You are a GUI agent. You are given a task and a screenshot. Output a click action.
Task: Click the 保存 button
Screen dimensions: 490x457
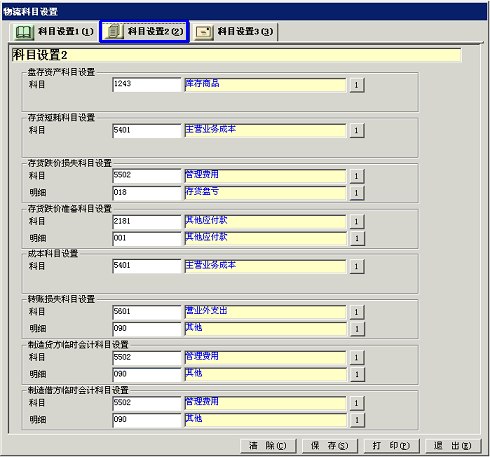(330, 446)
